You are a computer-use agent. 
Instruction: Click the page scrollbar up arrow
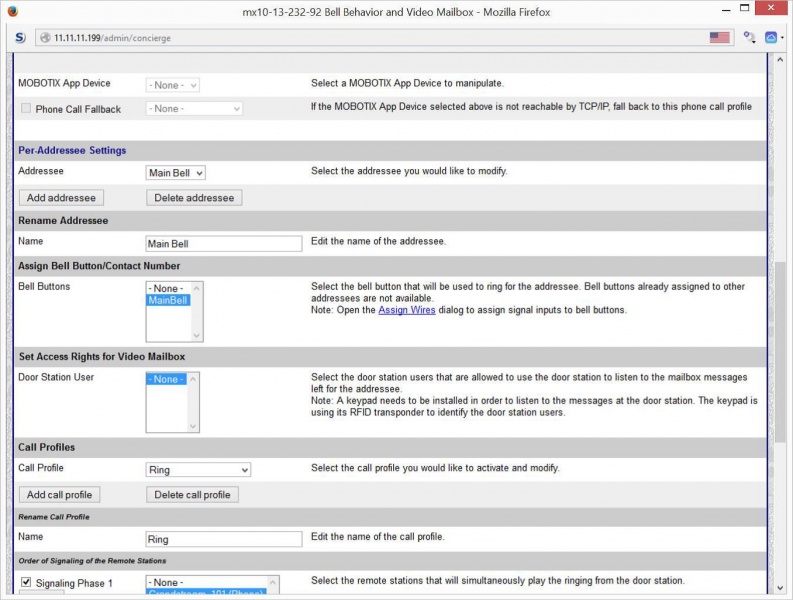click(x=779, y=60)
